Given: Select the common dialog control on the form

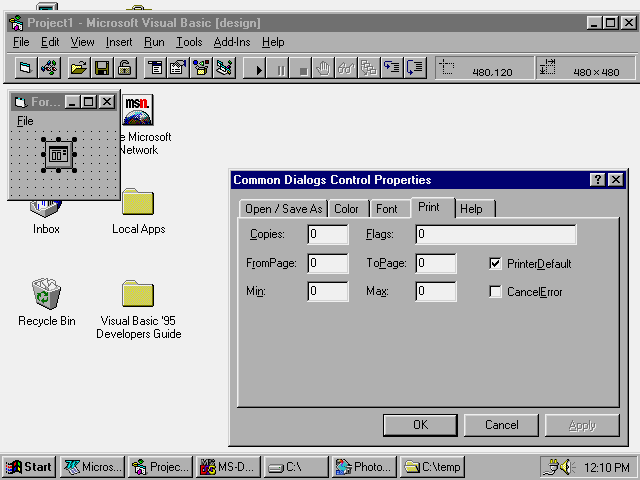Looking at the screenshot, I should (59, 154).
